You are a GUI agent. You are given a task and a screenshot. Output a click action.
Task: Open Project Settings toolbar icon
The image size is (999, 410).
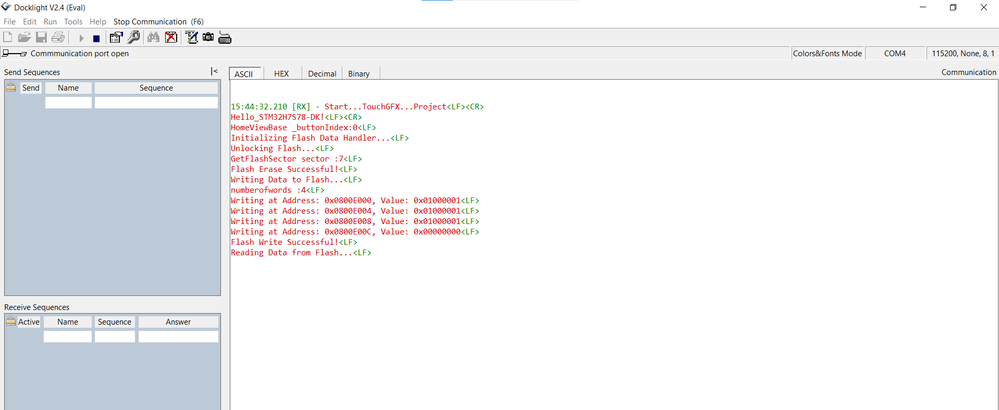(x=116, y=38)
